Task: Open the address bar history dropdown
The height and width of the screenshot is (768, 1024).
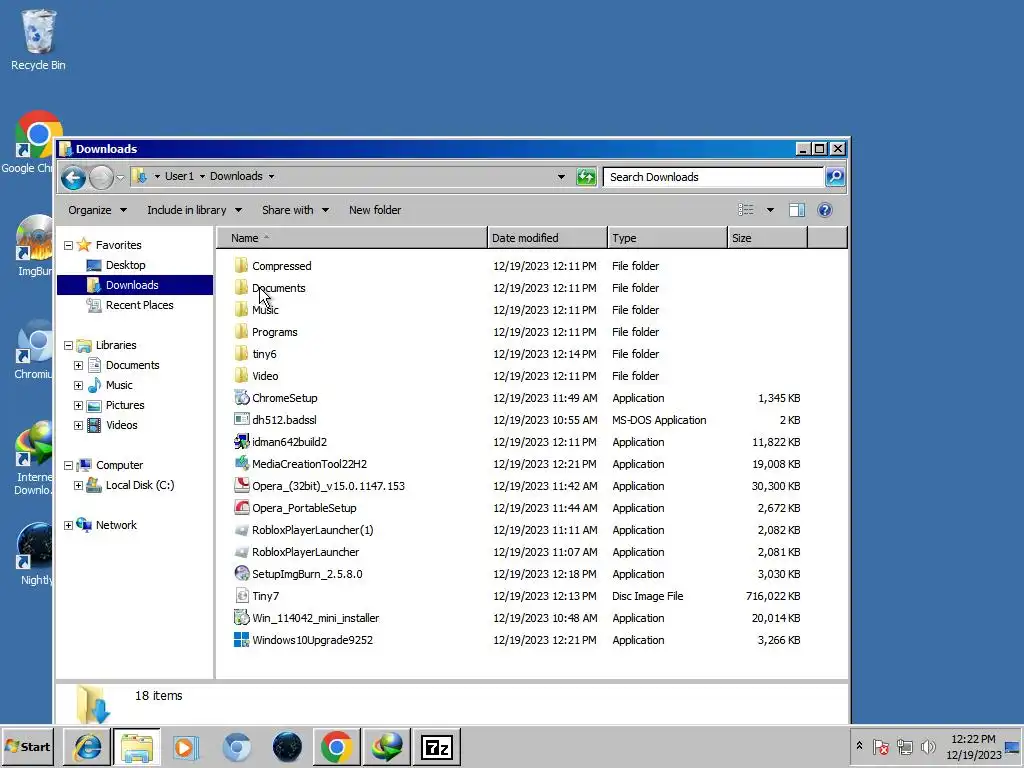Action: (561, 176)
